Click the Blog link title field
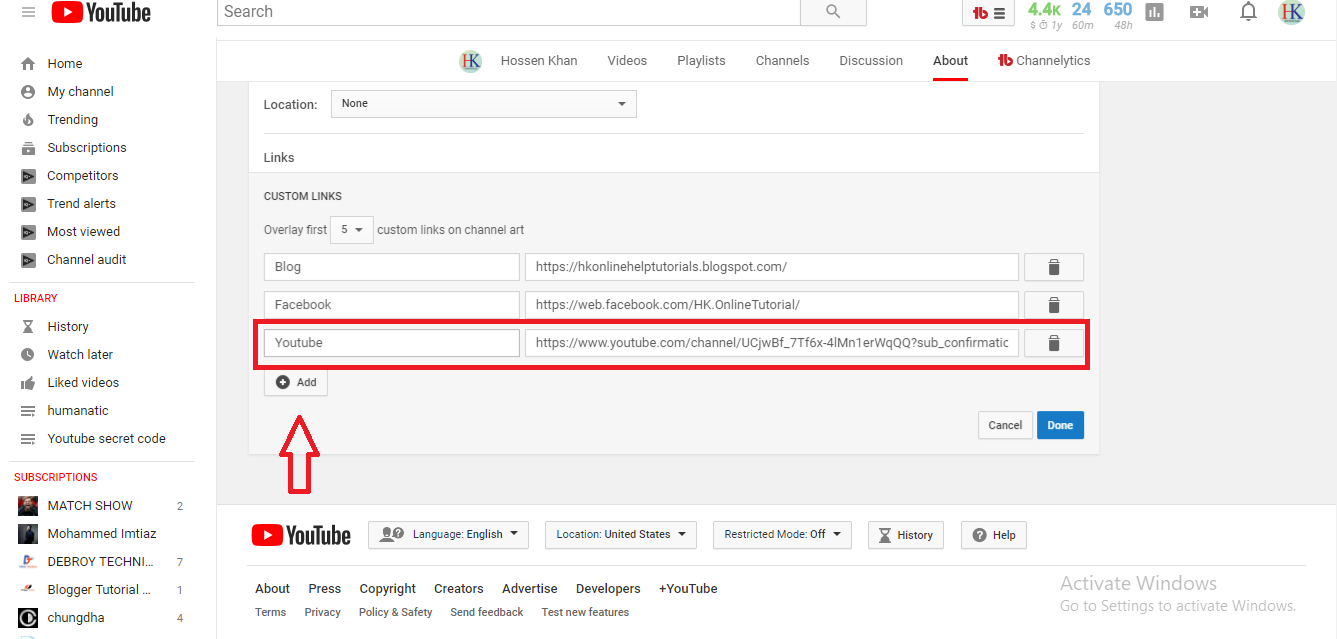This screenshot has width=1337, height=639. (392, 267)
